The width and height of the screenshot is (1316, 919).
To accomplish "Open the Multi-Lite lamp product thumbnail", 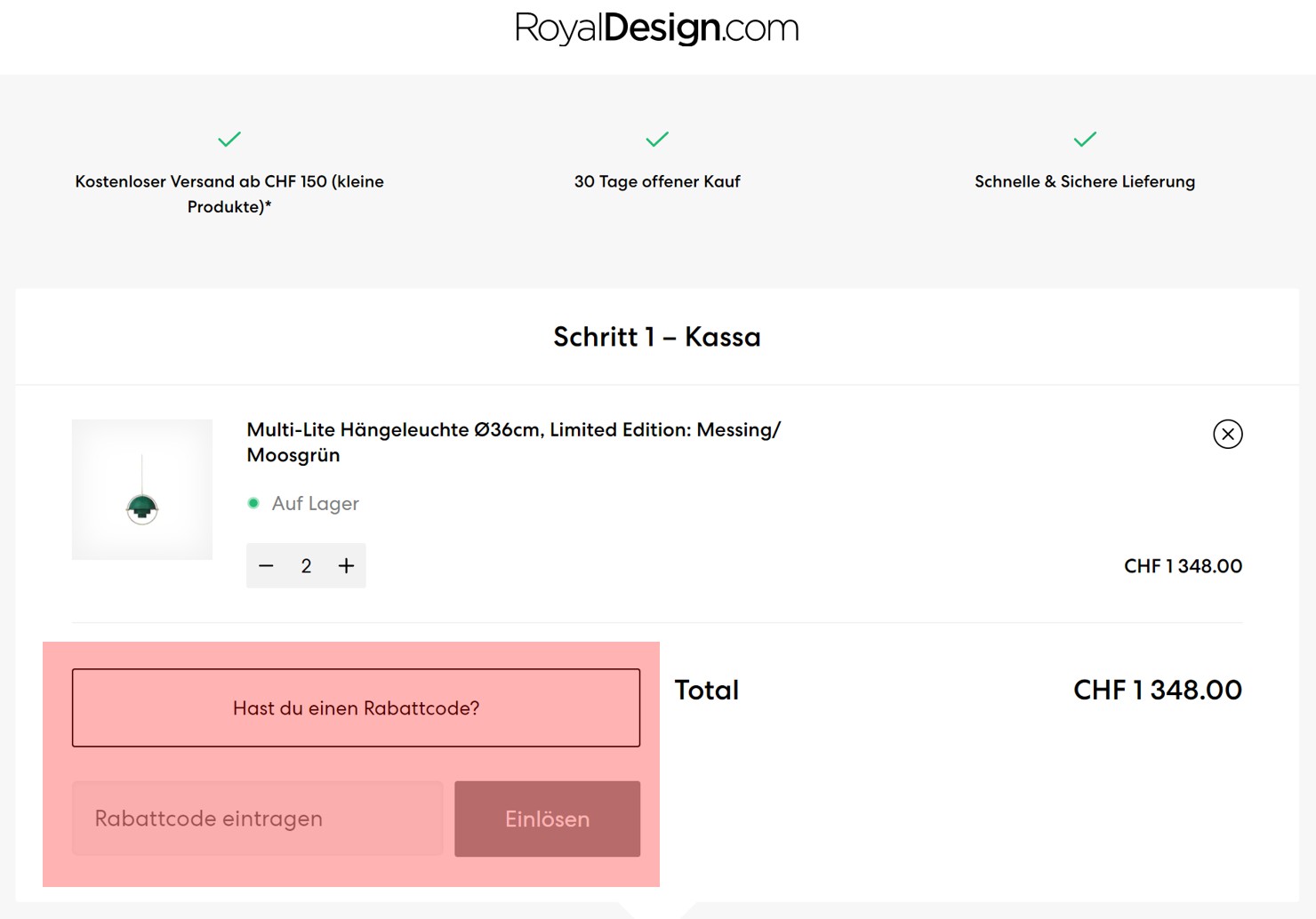I will coord(142,490).
